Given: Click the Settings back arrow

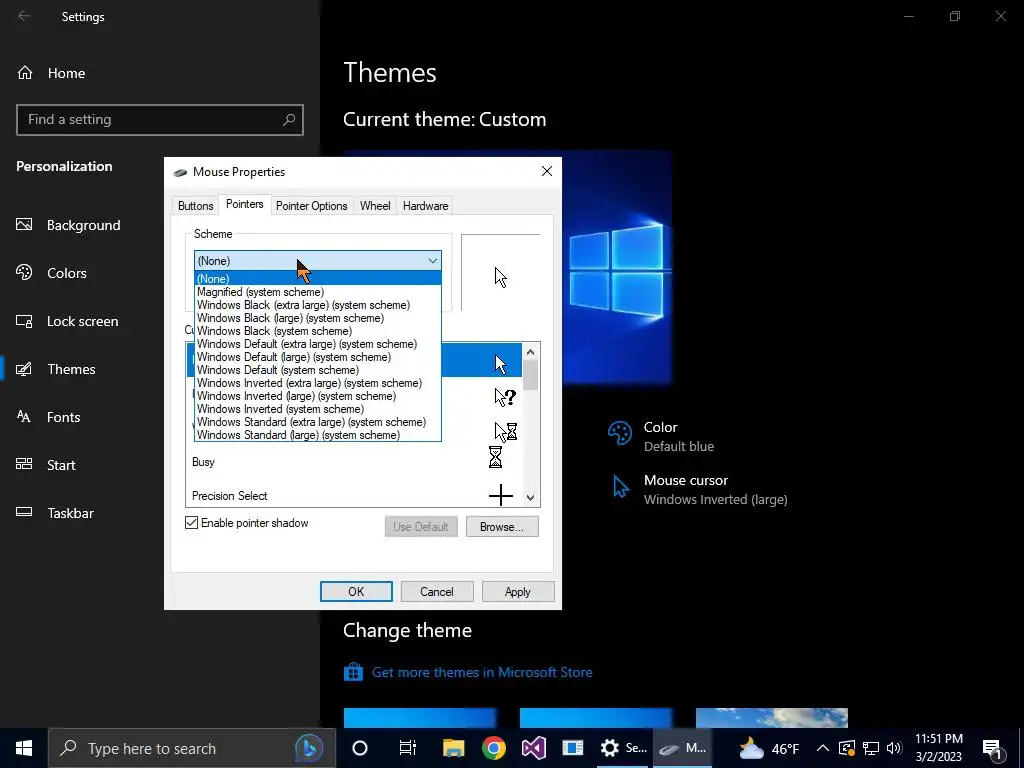Looking at the screenshot, I should click(x=24, y=16).
